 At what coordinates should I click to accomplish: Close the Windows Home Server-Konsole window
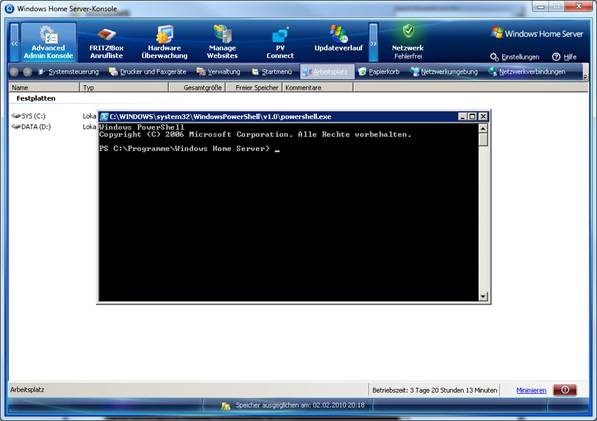tap(578, 6)
